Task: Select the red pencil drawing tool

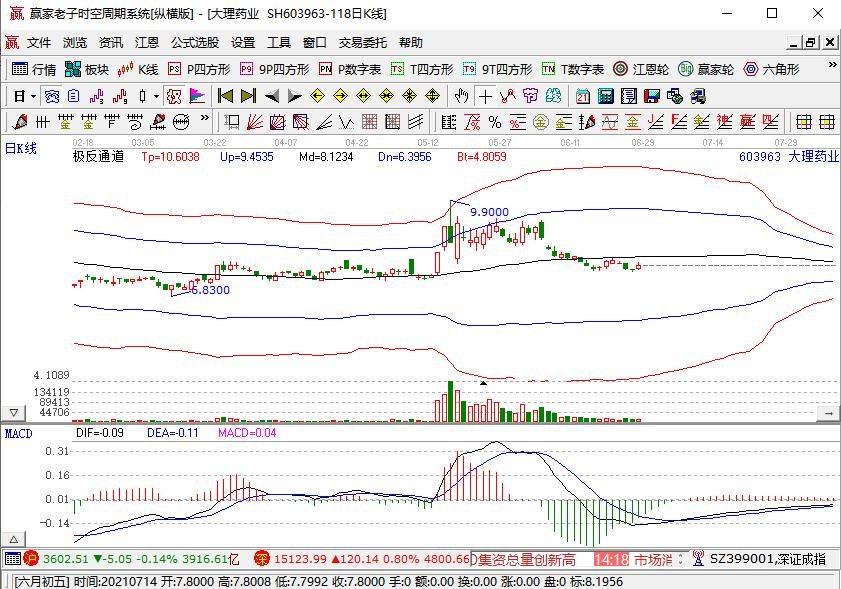Action: click(19, 122)
